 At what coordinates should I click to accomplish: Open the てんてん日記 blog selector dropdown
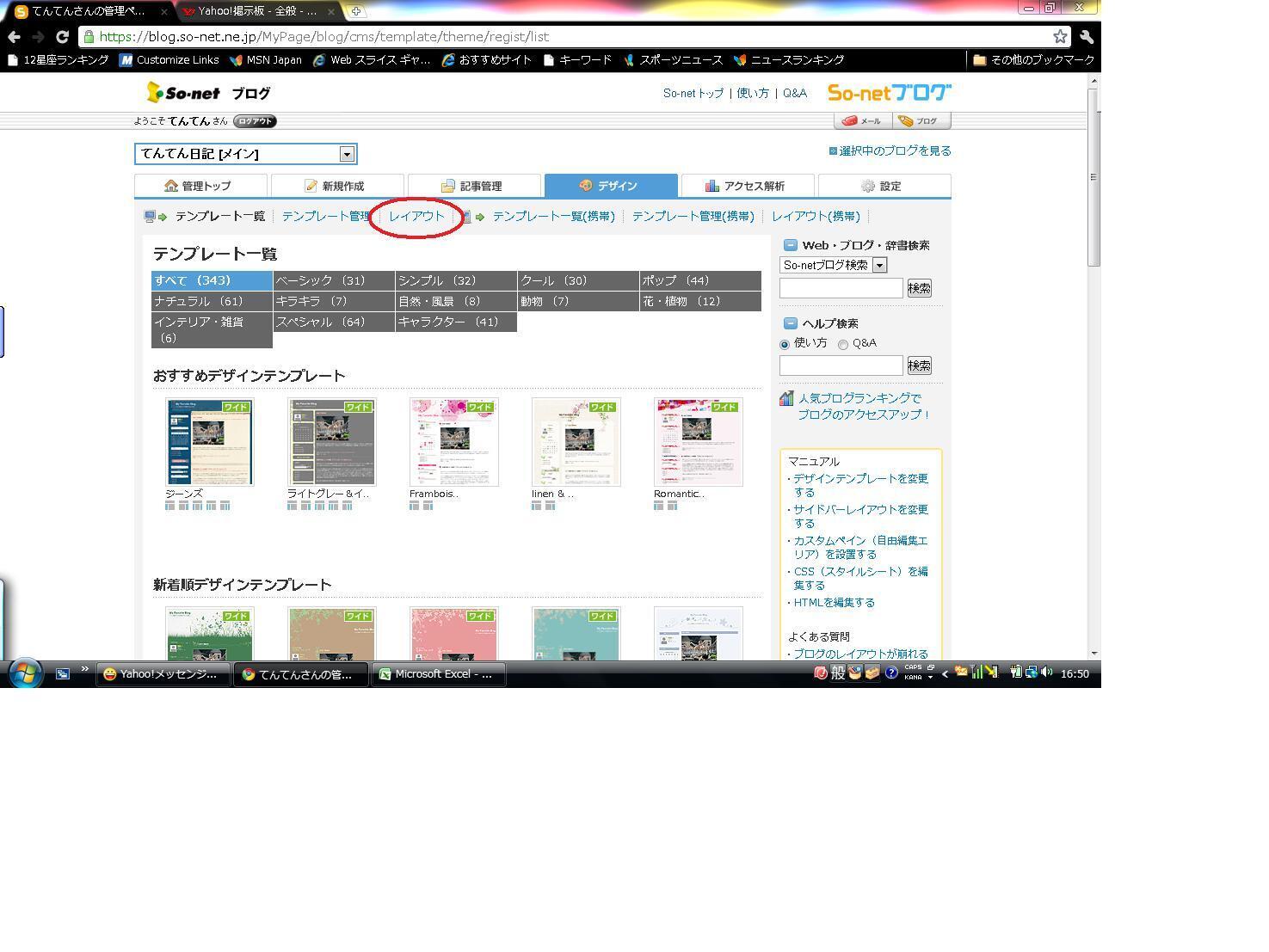(246, 154)
